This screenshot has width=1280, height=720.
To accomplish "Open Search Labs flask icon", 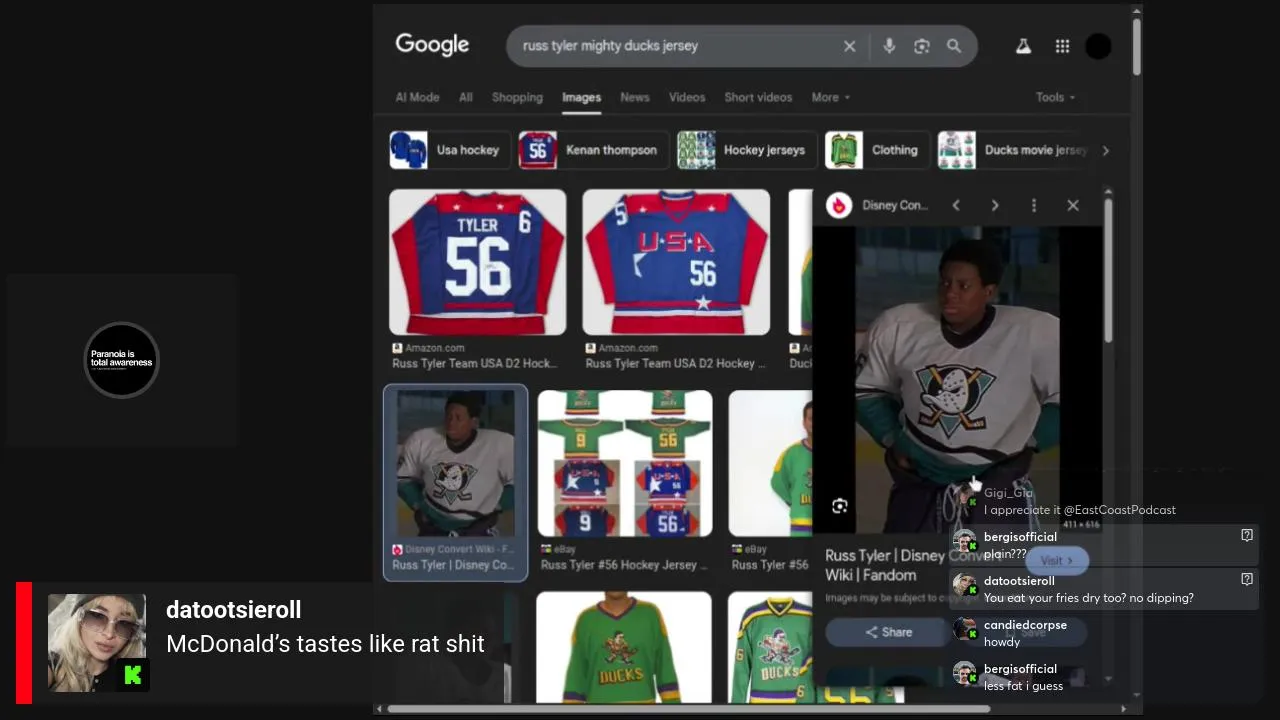I will (x=1023, y=46).
